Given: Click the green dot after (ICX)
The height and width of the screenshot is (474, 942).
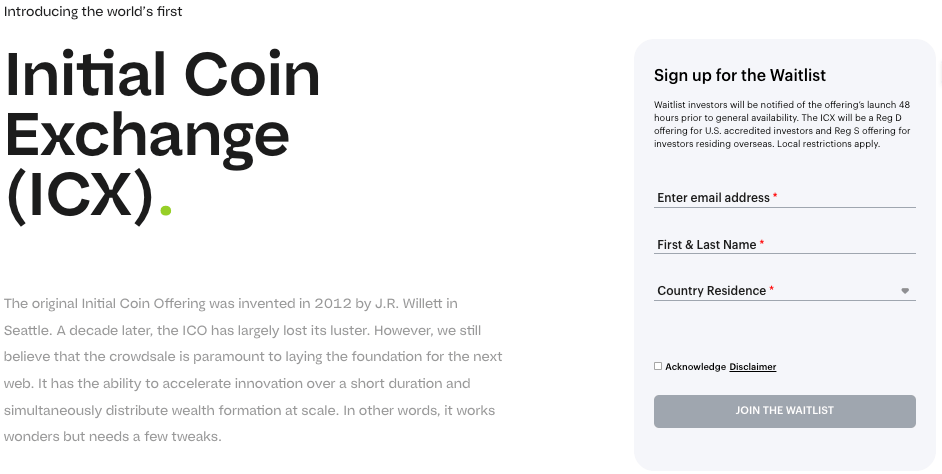Looking at the screenshot, I should (x=166, y=210).
